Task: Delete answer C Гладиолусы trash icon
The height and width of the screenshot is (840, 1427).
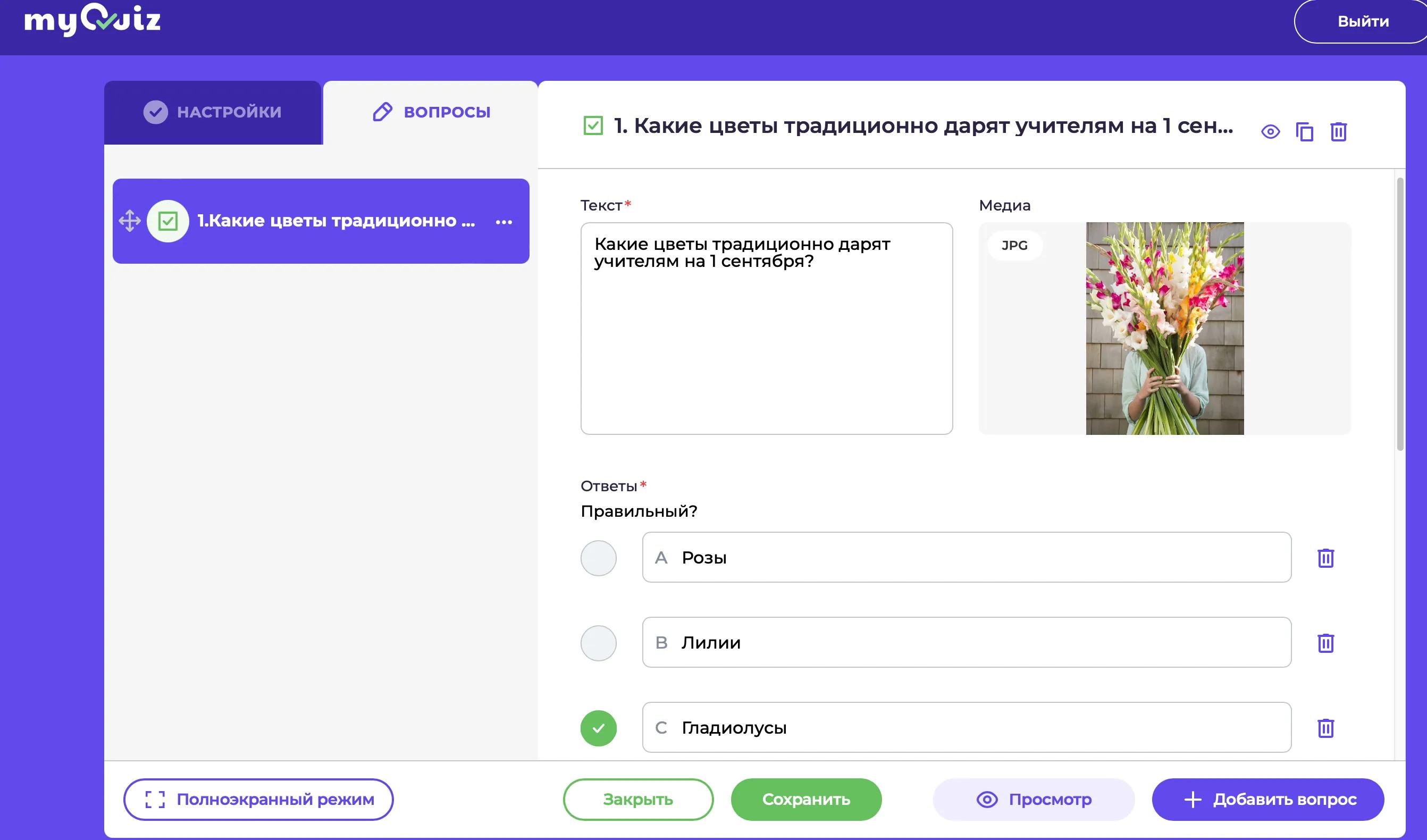Action: point(1325,728)
